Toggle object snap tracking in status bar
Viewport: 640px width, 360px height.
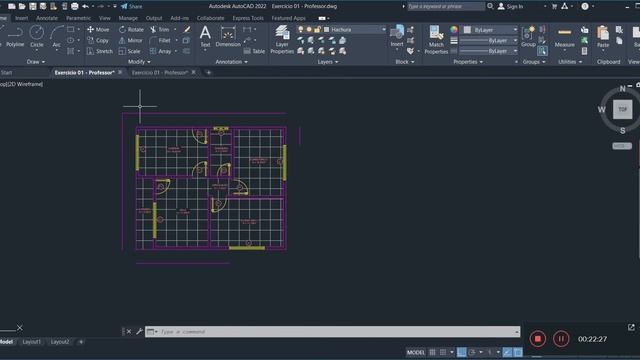507,352
